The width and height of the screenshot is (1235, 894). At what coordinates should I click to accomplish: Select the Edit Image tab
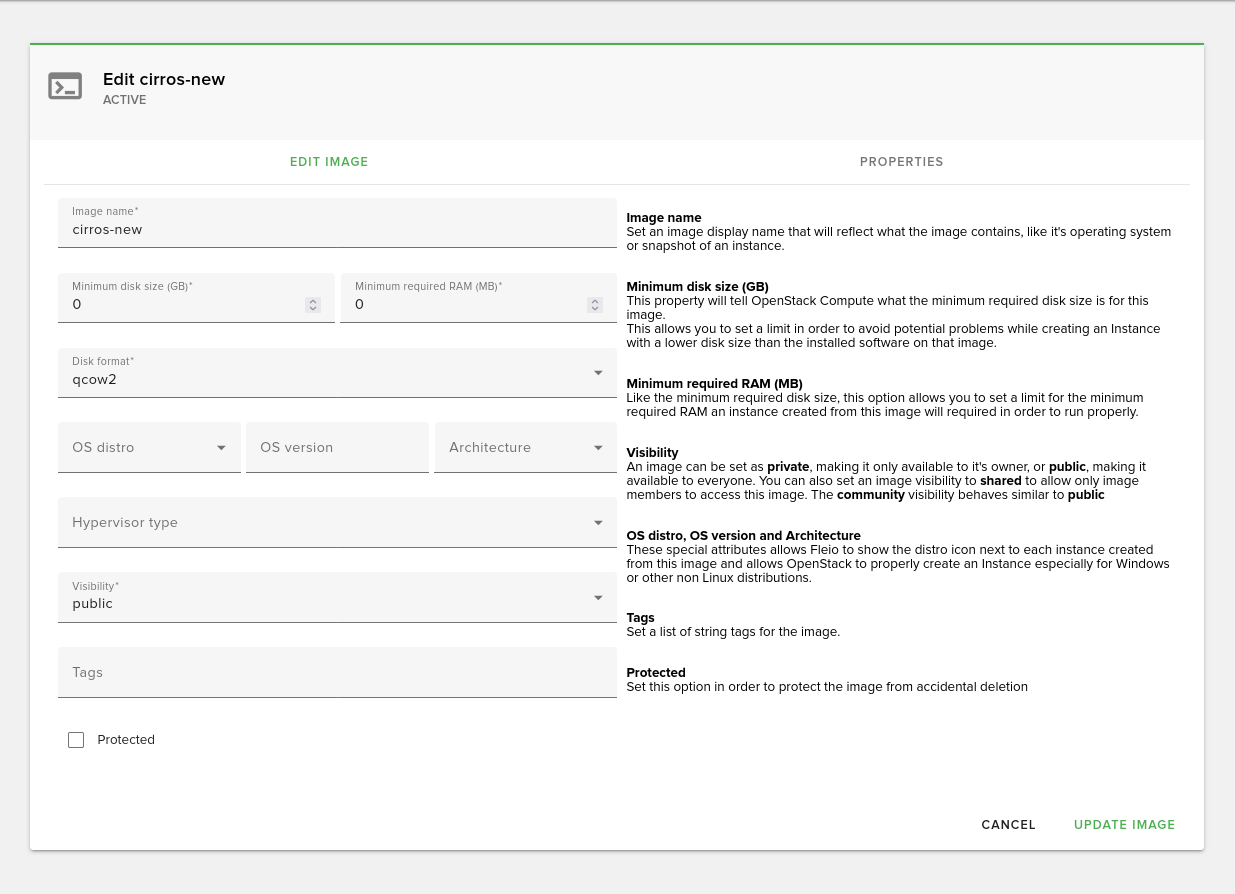pyautogui.click(x=329, y=162)
